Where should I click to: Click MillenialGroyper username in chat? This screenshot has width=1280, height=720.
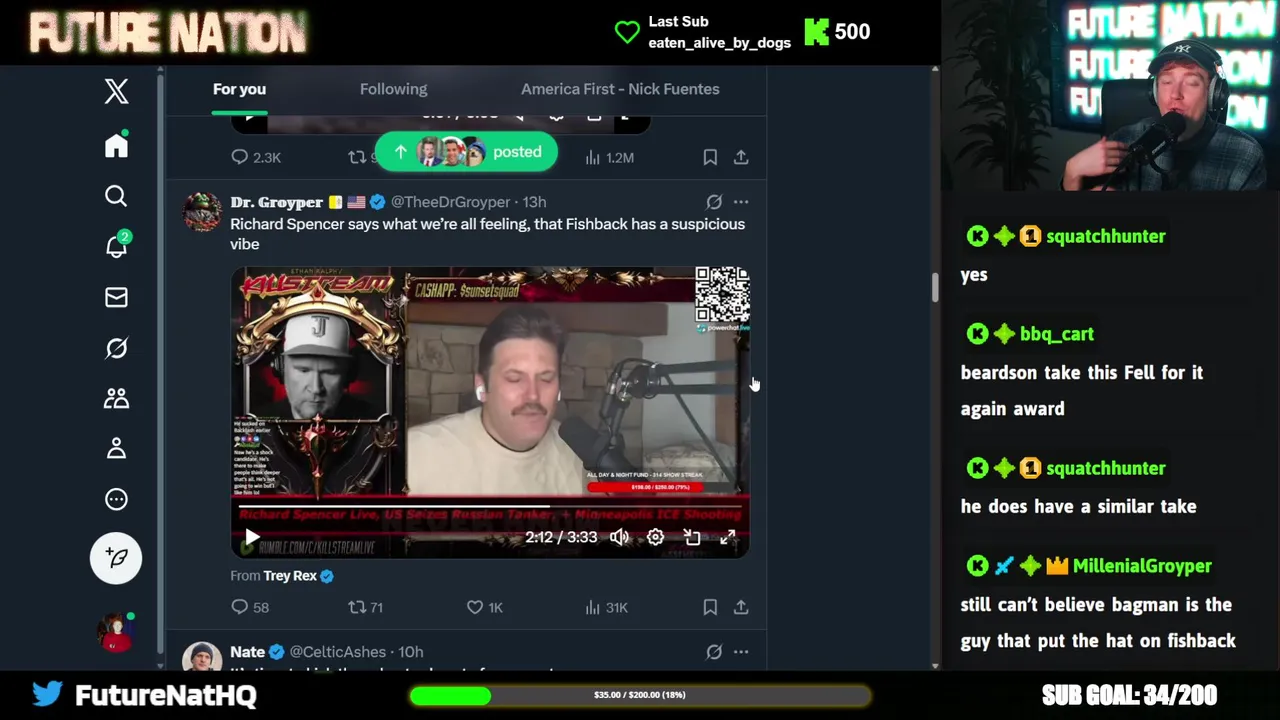[1142, 566]
